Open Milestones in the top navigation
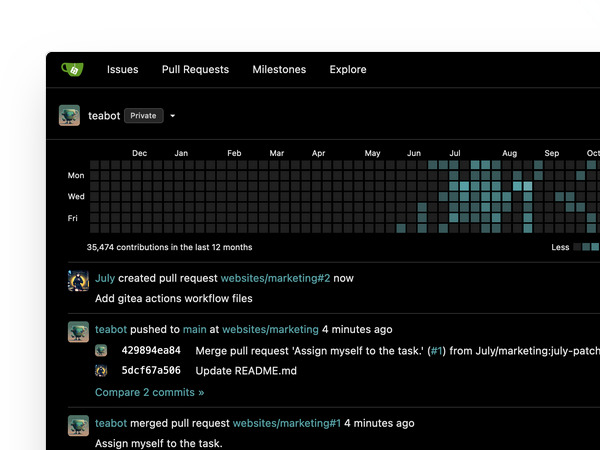600x450 pixels. pyautogui.click(x=279, y=70)
